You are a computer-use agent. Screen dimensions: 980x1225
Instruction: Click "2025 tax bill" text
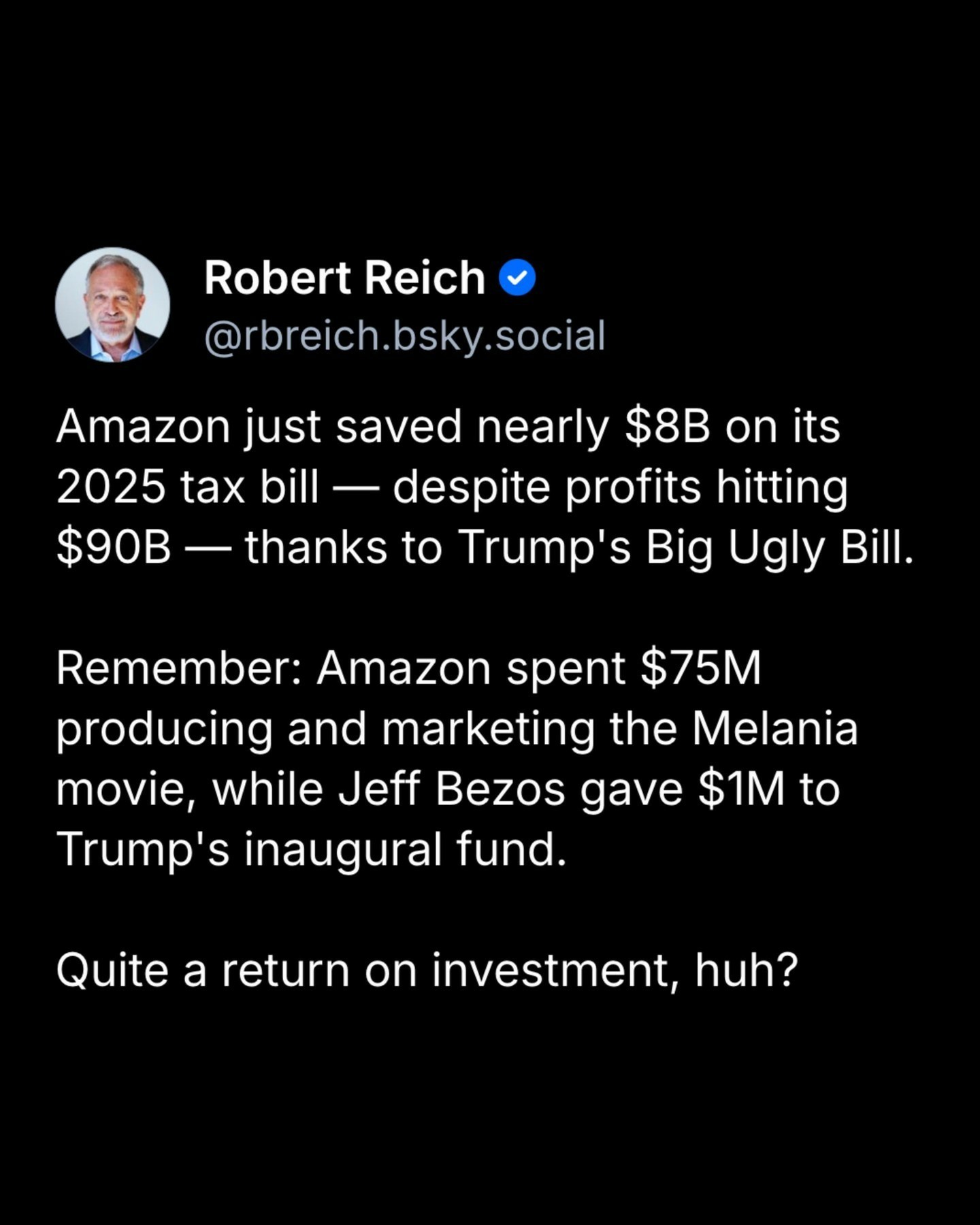pyautogui.click(x=187, y=488)
